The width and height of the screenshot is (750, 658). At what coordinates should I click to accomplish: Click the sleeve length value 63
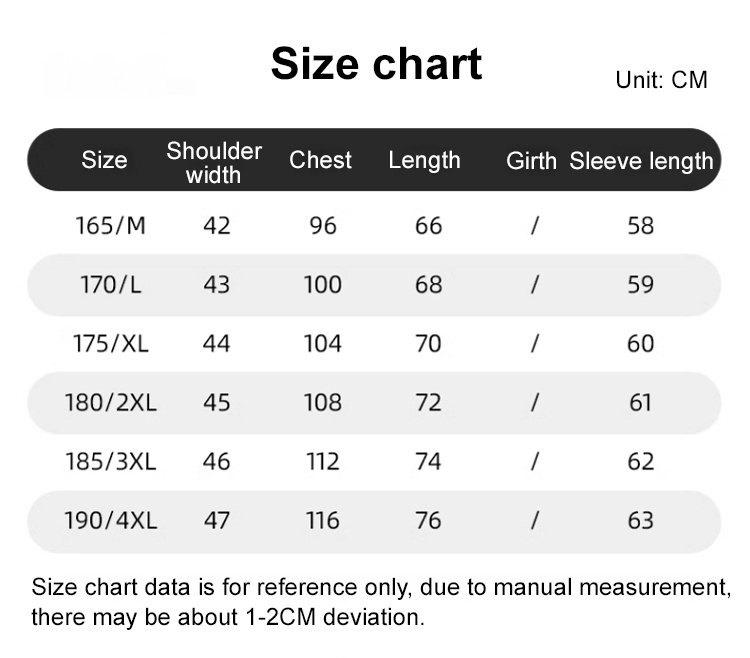click(x=640, y=520)
